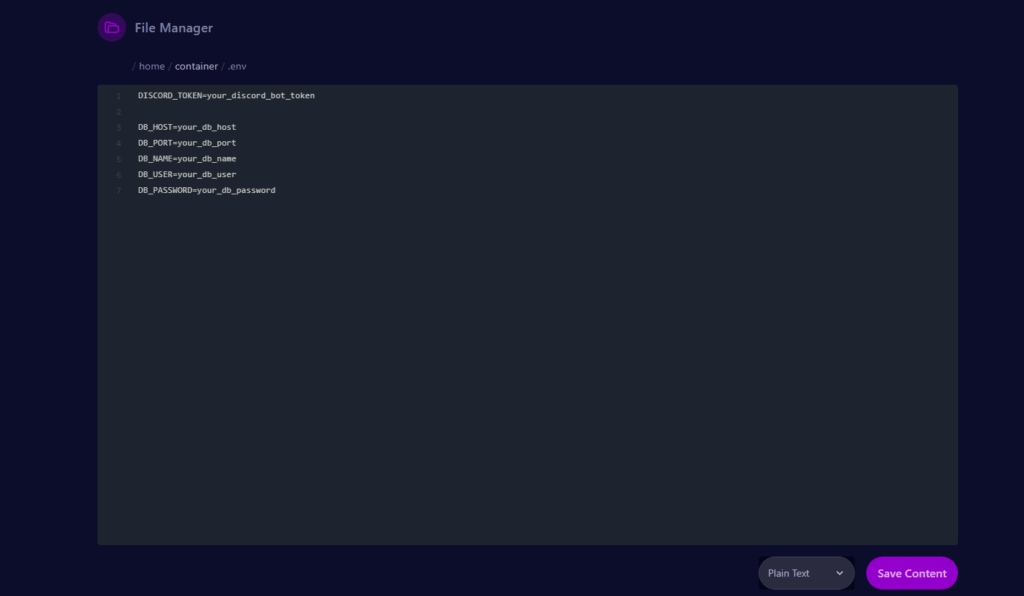The width and height of the screenshot is (1024, 596).
Task: Click the purple folder icon beside File Manager
Action: (112, 28)
